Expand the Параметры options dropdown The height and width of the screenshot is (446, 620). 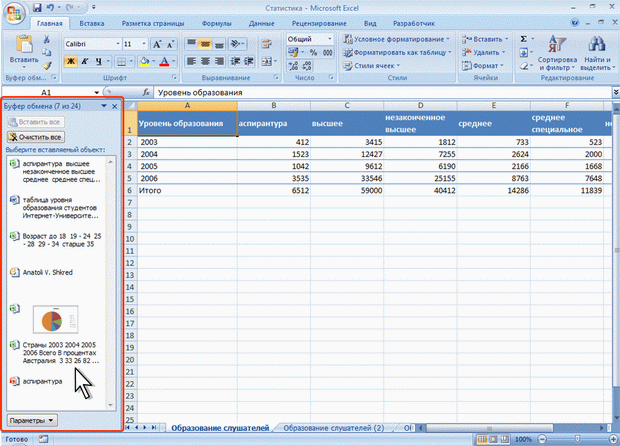point(33,421)
